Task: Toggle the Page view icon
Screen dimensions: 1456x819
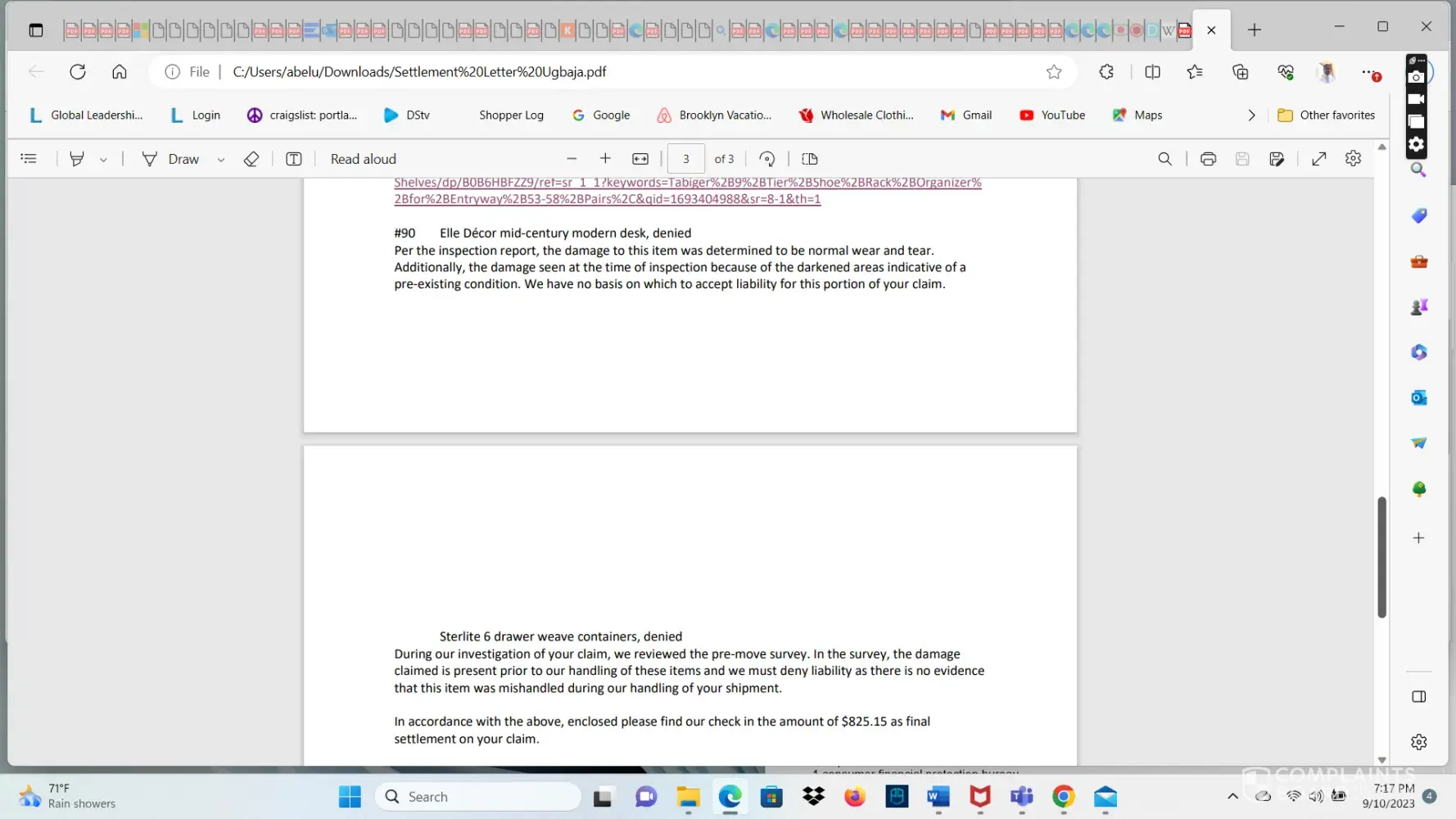Action: pyautogui.click(x=810, y=159)
